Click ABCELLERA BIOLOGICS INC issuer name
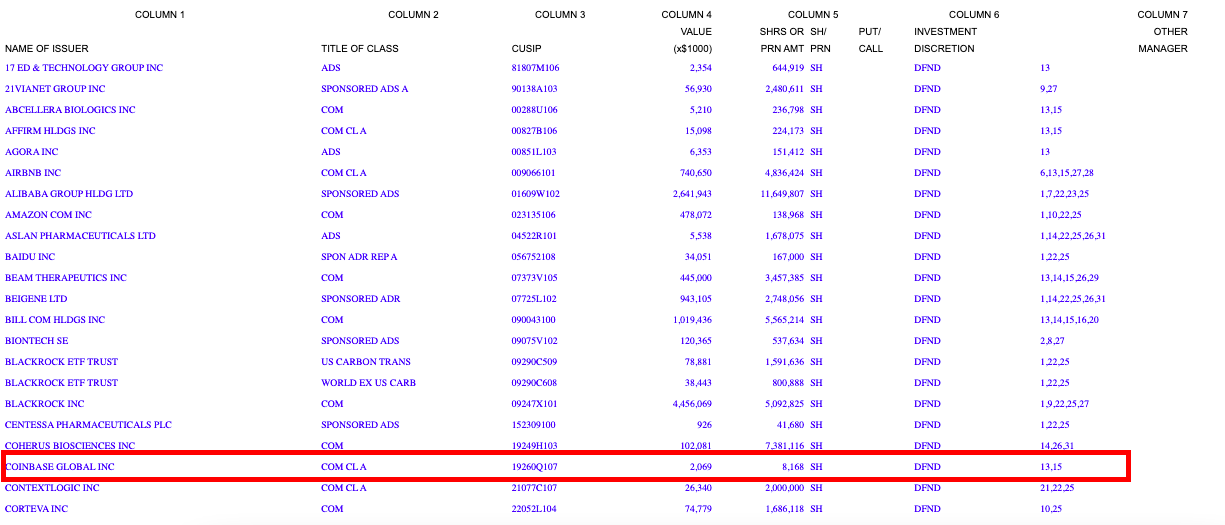The image size is (1225, 525). point(70,110)
